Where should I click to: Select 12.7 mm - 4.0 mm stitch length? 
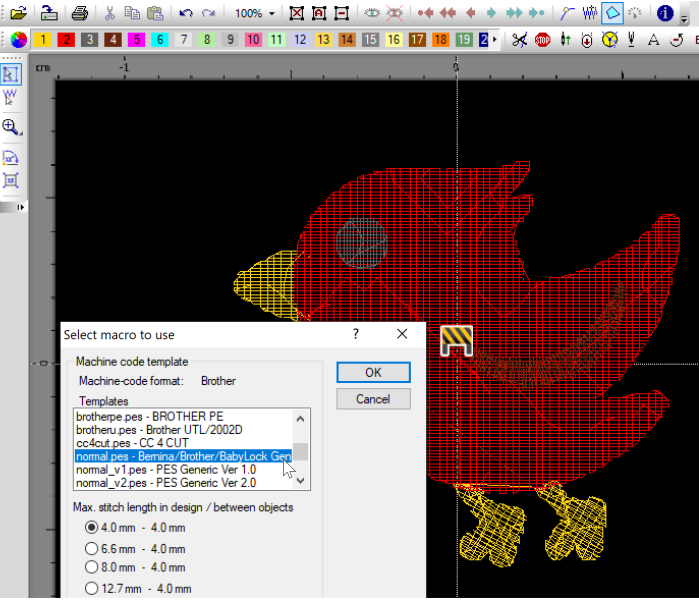(x=91, y=588)
